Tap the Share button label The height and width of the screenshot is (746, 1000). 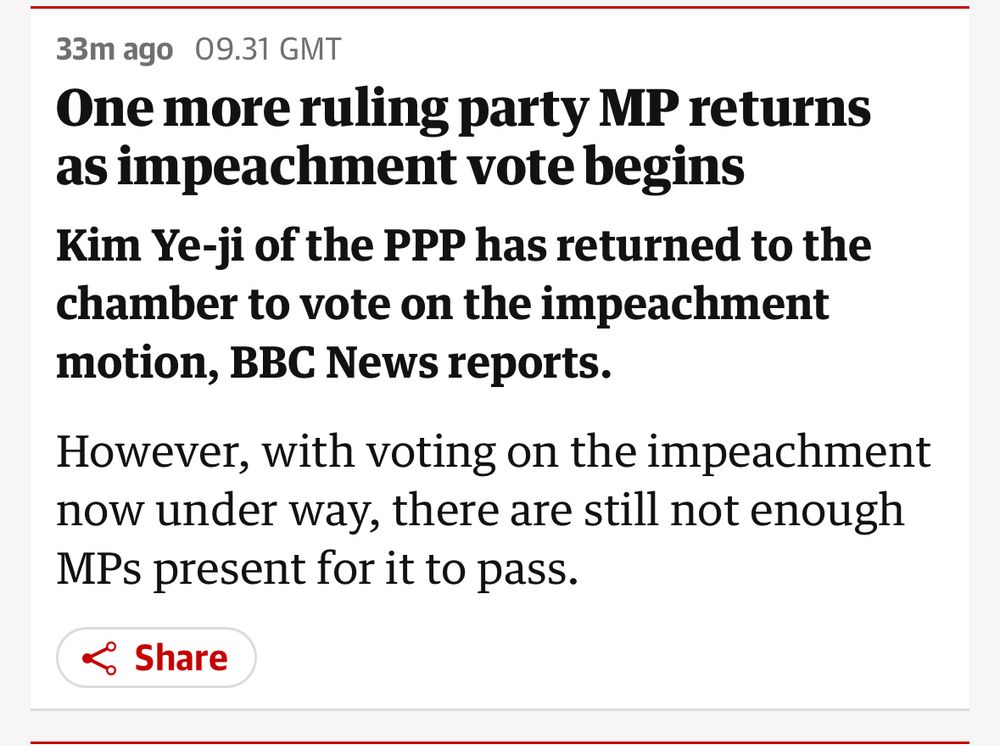[x=181, y=658]
